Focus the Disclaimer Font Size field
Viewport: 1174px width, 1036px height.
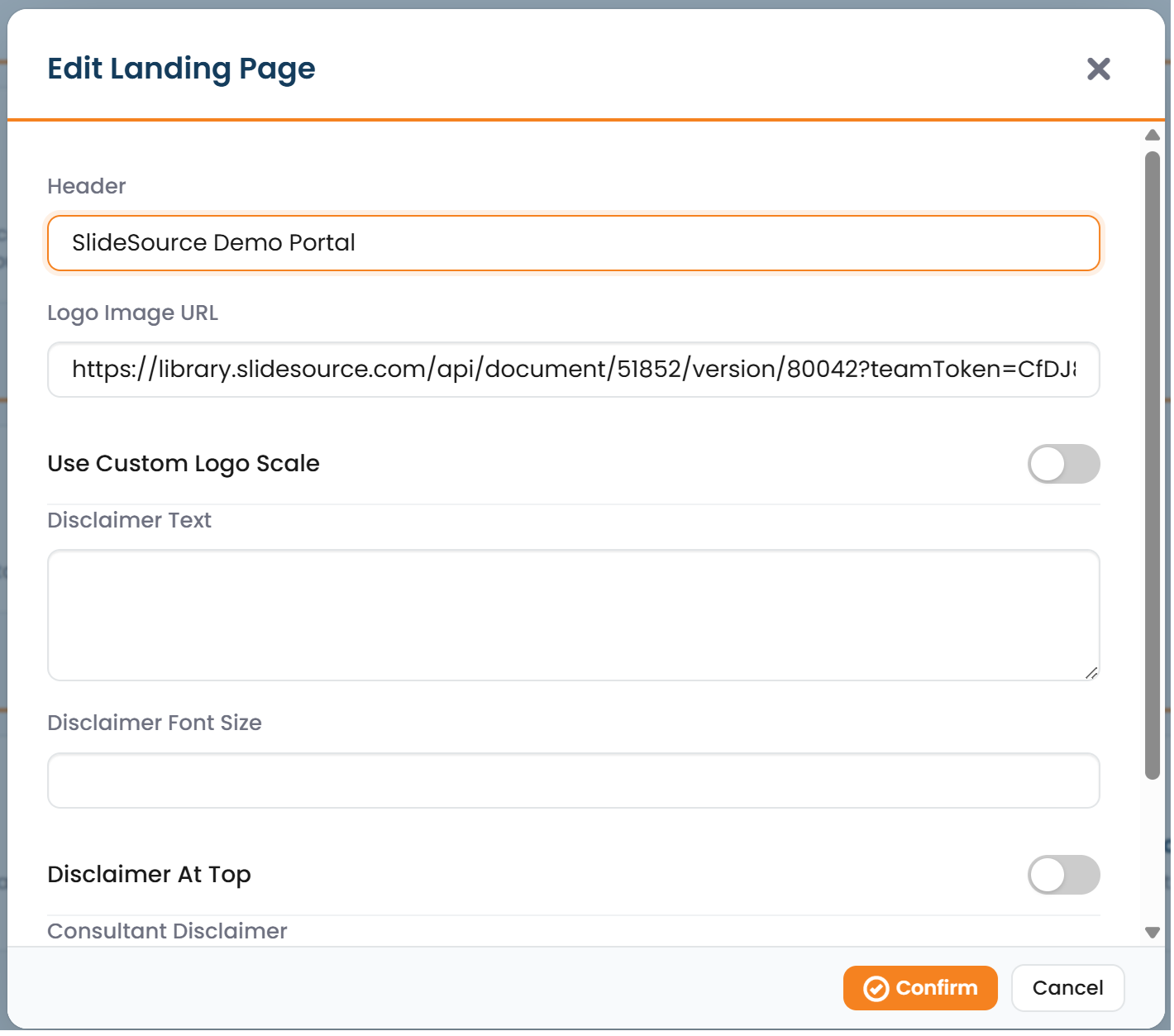[574, 781]
